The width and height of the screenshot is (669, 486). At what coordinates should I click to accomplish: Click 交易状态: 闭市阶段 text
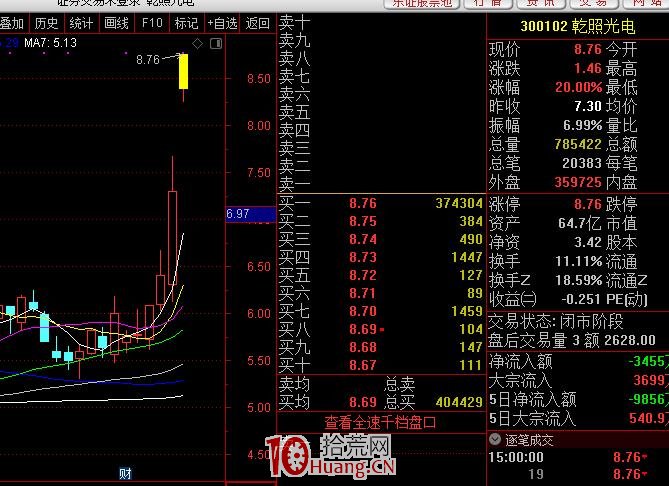point(556,321)
